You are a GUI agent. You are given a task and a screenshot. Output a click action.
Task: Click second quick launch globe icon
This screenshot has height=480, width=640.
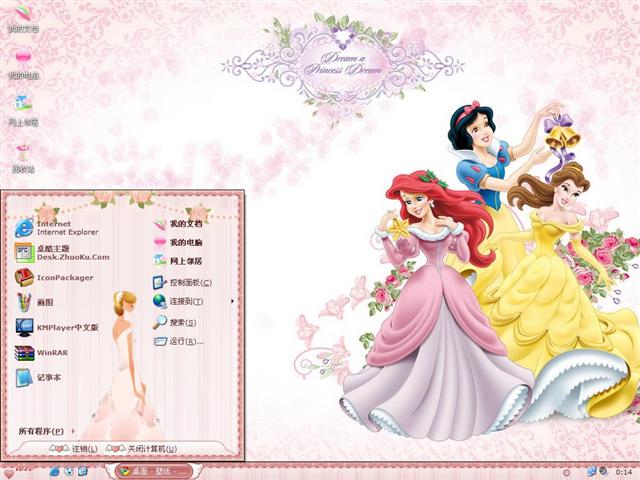(x=69, y=472)
